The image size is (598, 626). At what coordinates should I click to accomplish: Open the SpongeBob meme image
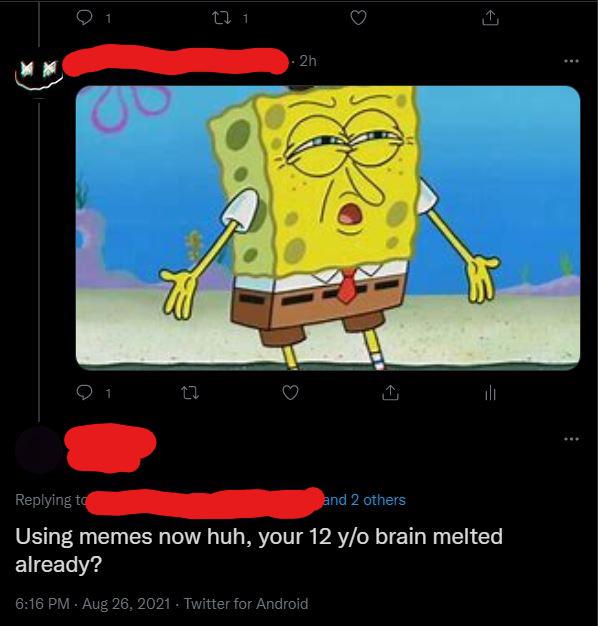(x=328, y=228)
